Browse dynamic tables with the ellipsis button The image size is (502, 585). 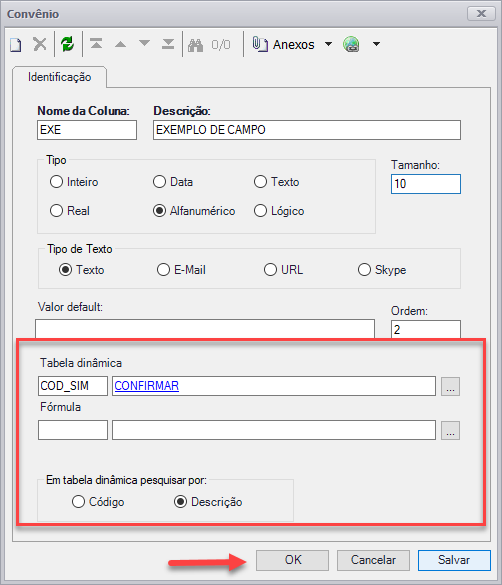pos(451,386)
